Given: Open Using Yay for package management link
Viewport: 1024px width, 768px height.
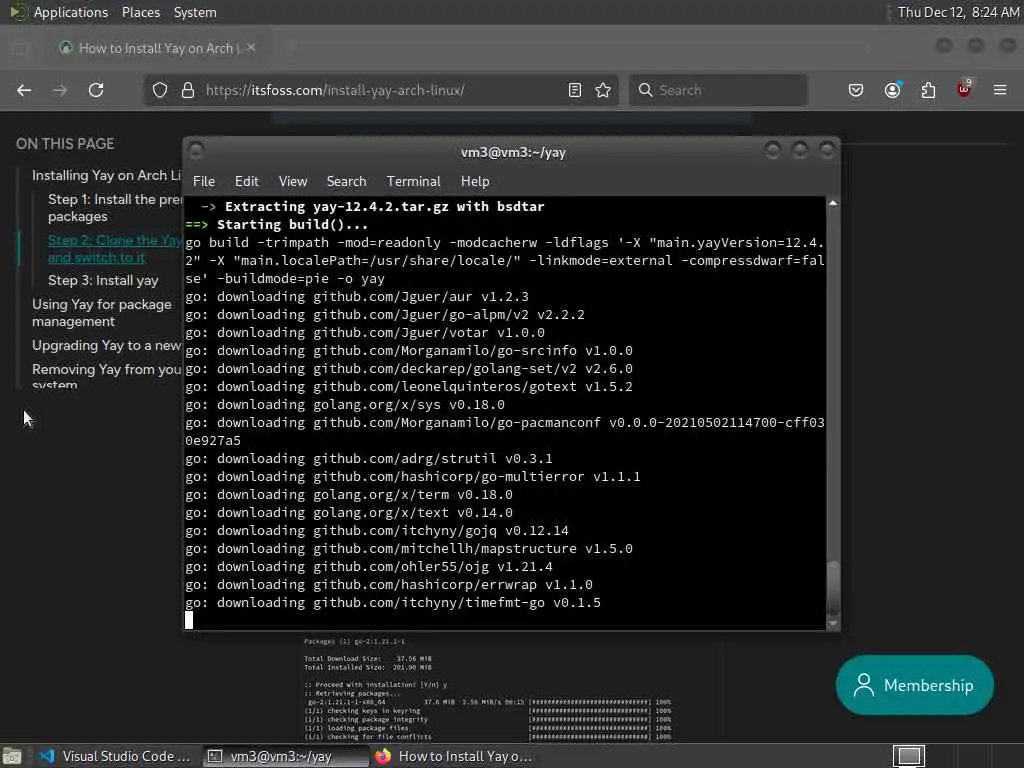Looking at the screenshot, I should coord(102,313).
